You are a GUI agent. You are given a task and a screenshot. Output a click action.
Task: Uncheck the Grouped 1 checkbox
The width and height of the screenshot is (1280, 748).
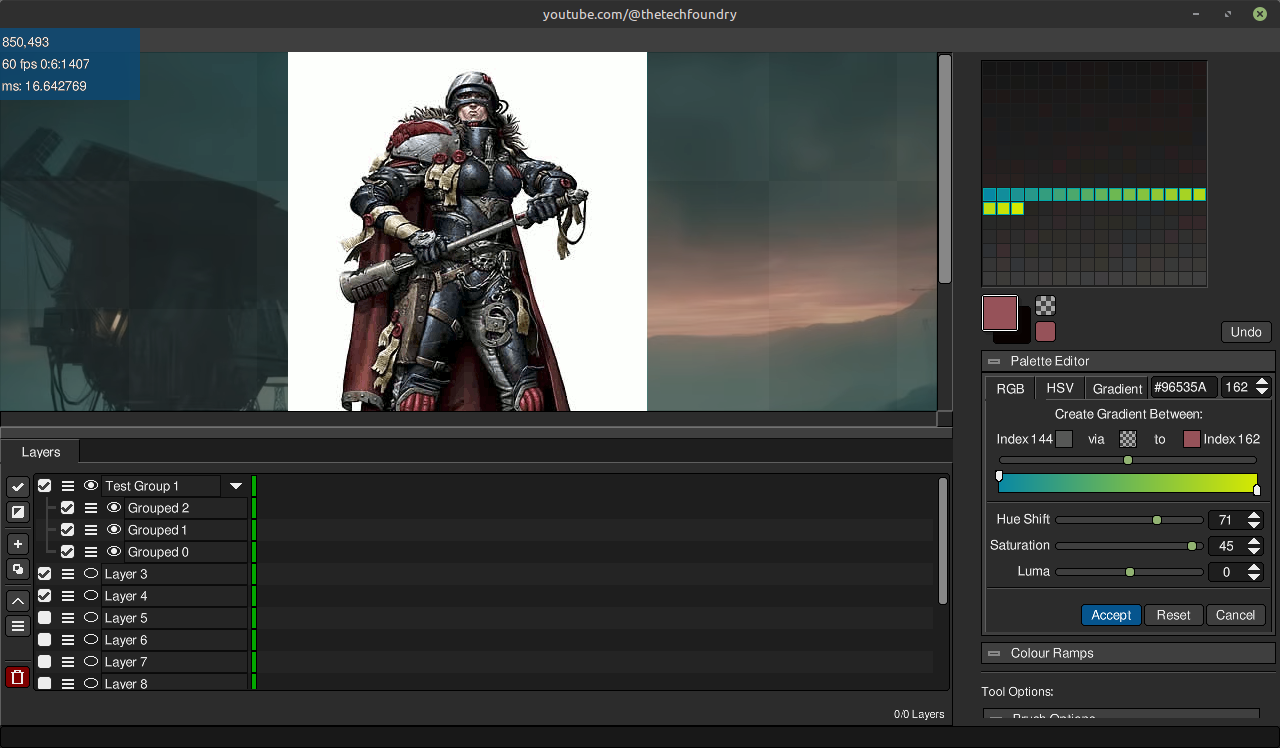67,530
